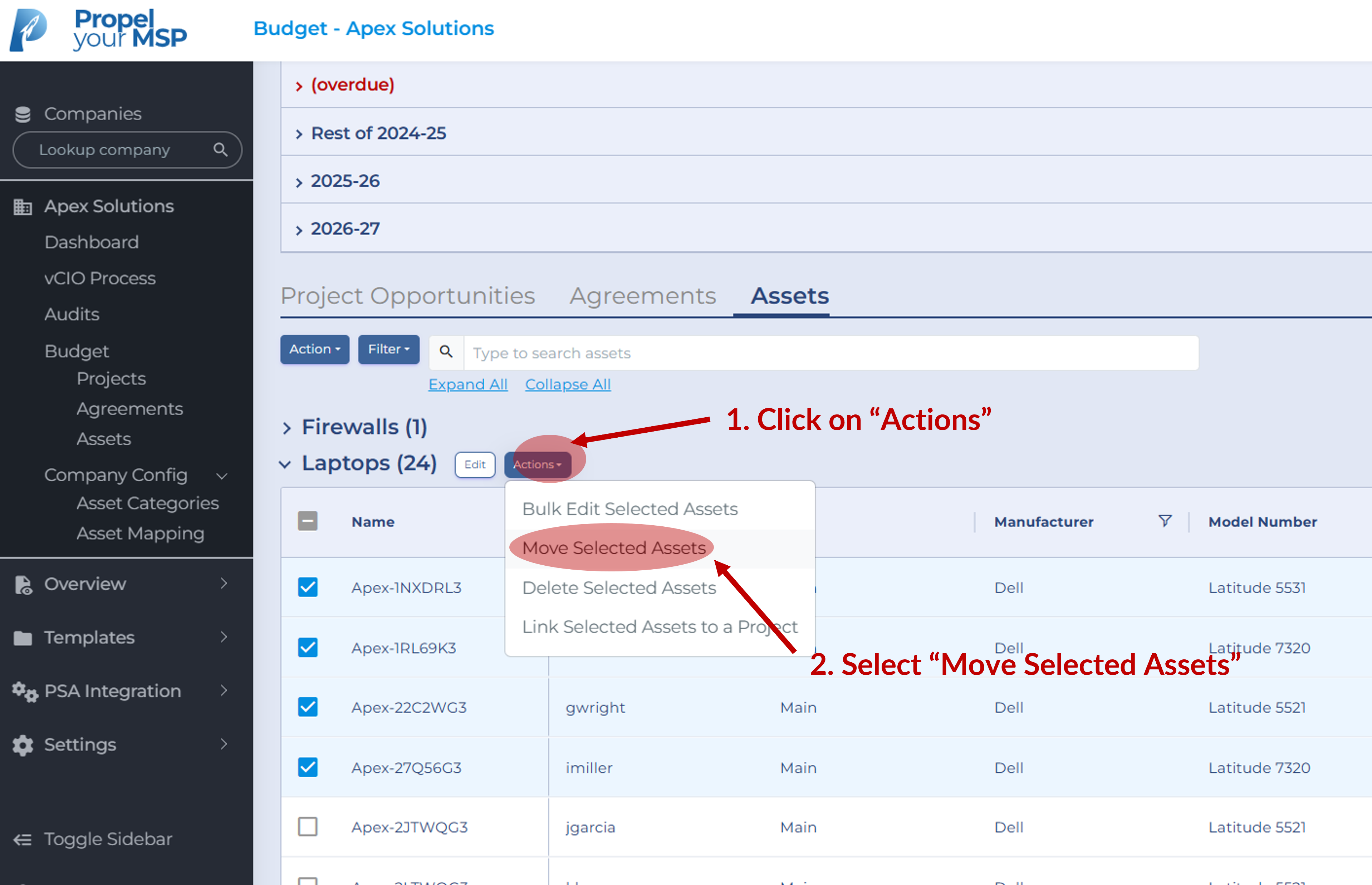Image resolution: width=1372 pixels, height=885 pixels.
Task: Click the Collapse All link
Action: (568, 384)
